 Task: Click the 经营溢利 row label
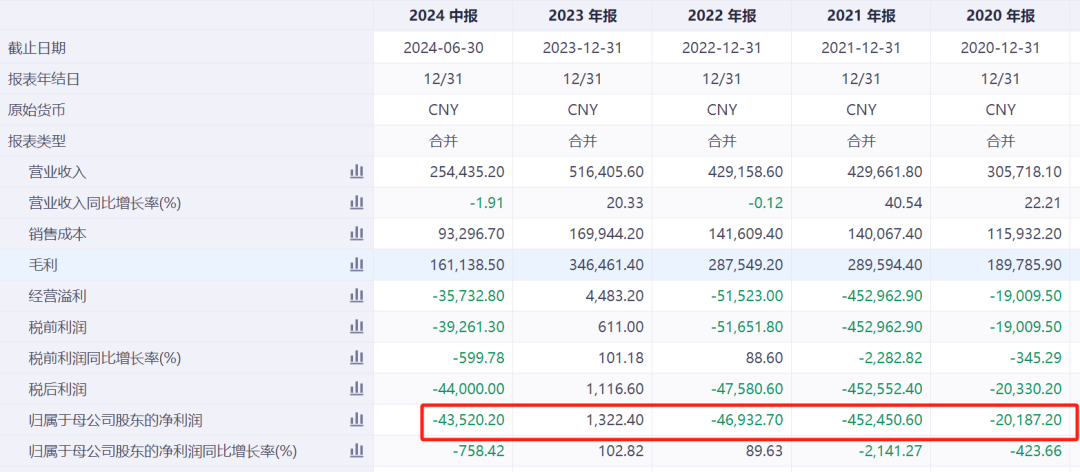(57, 296)
